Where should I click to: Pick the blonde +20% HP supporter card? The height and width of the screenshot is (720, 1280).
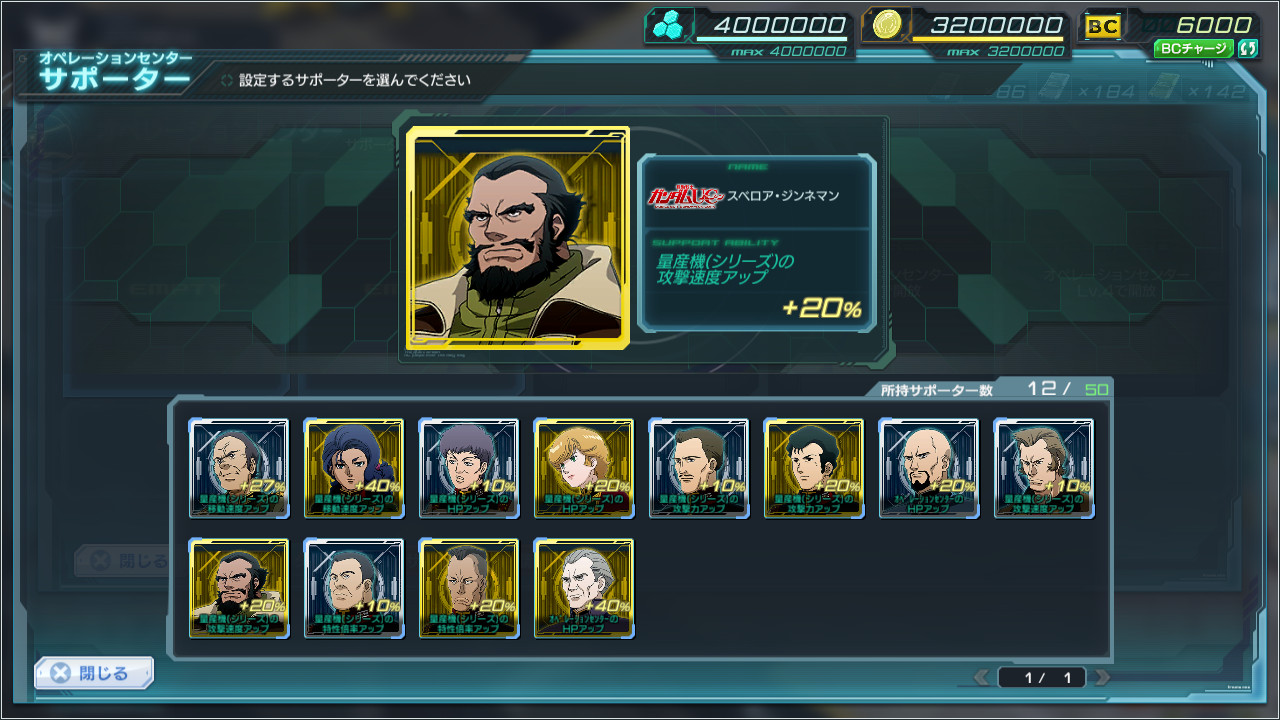coord(584,469)
